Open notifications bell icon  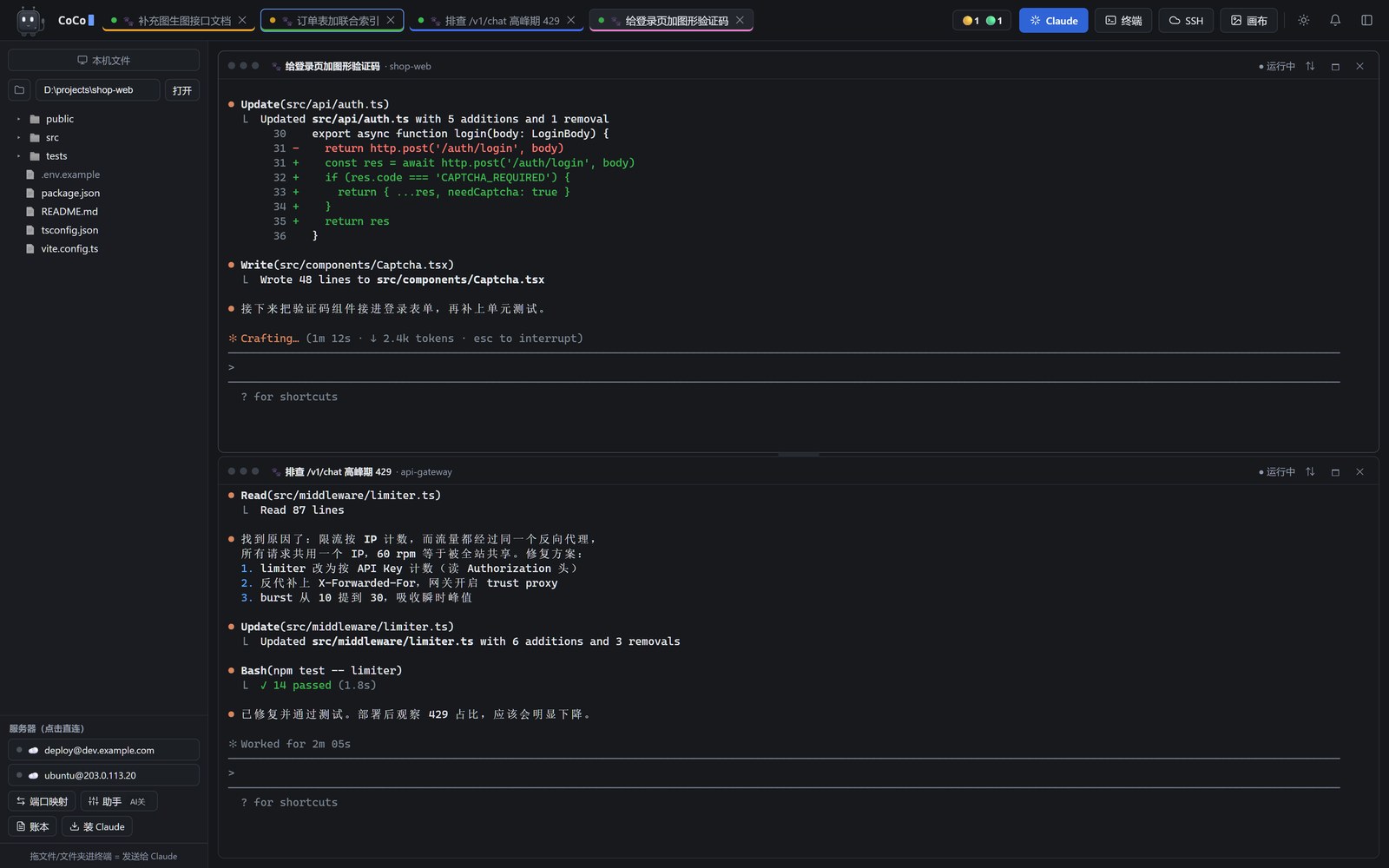tap(1335, 20)
